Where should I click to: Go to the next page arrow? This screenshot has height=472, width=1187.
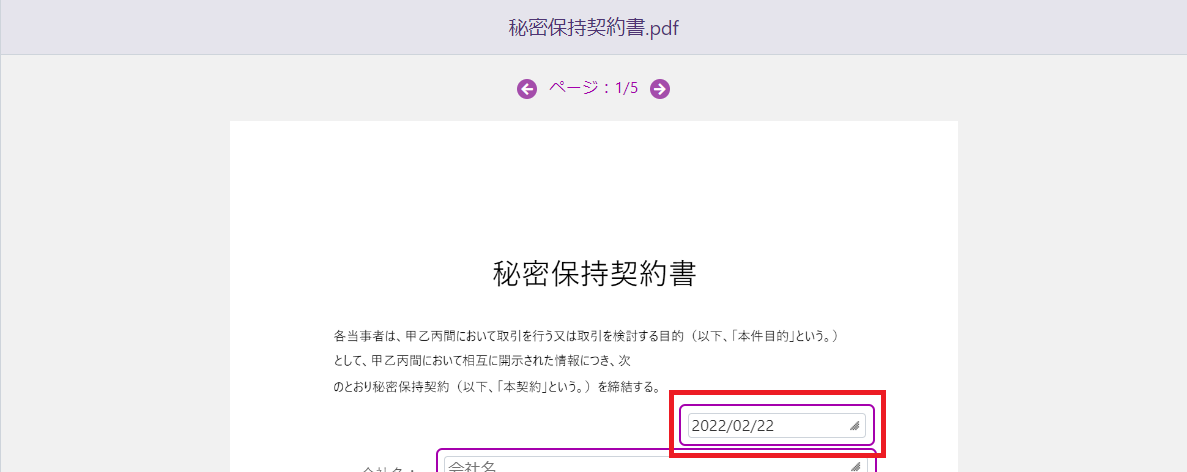[x=660, y=89]
